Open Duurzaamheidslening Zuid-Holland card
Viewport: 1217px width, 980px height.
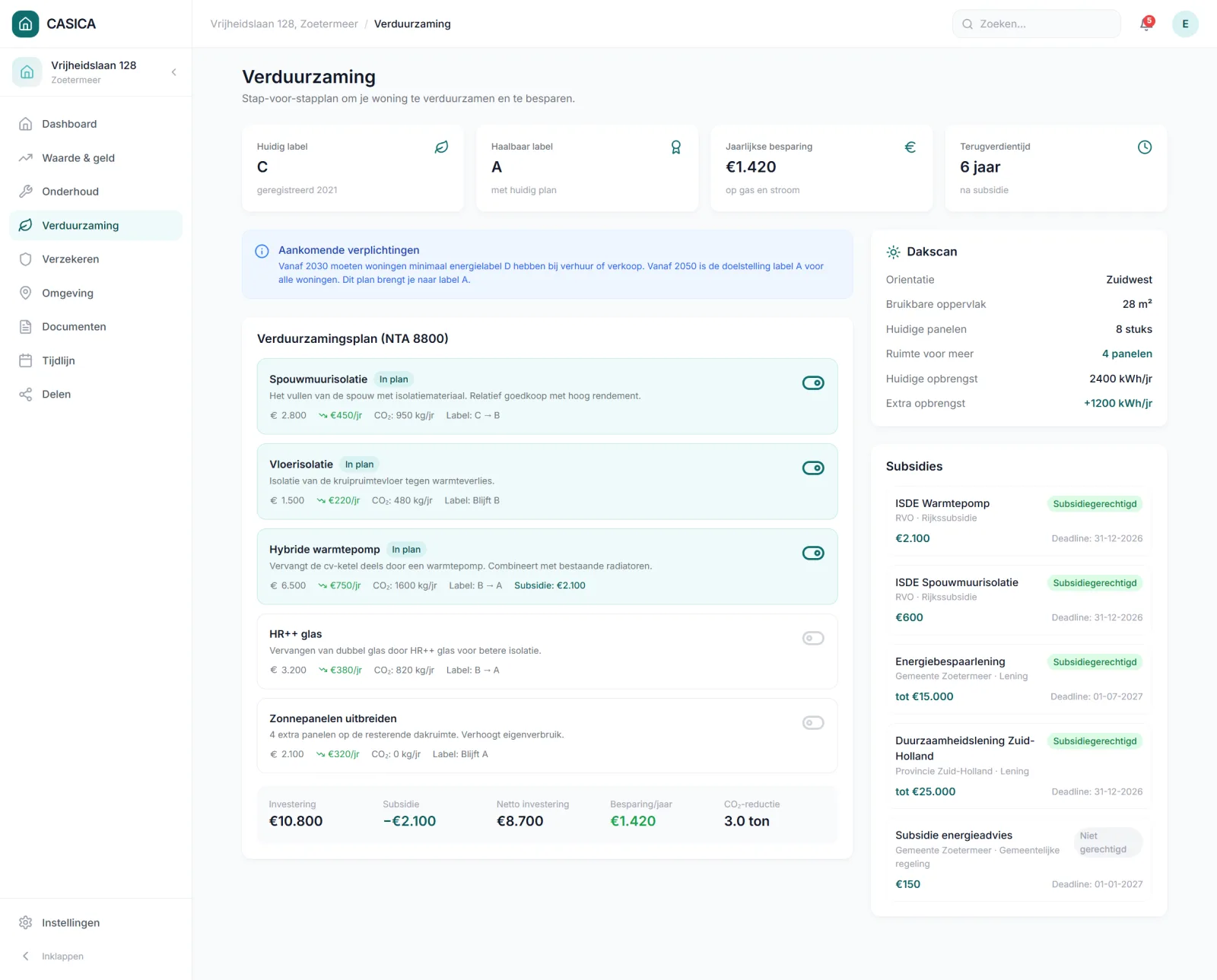[x=1018, y=766]
